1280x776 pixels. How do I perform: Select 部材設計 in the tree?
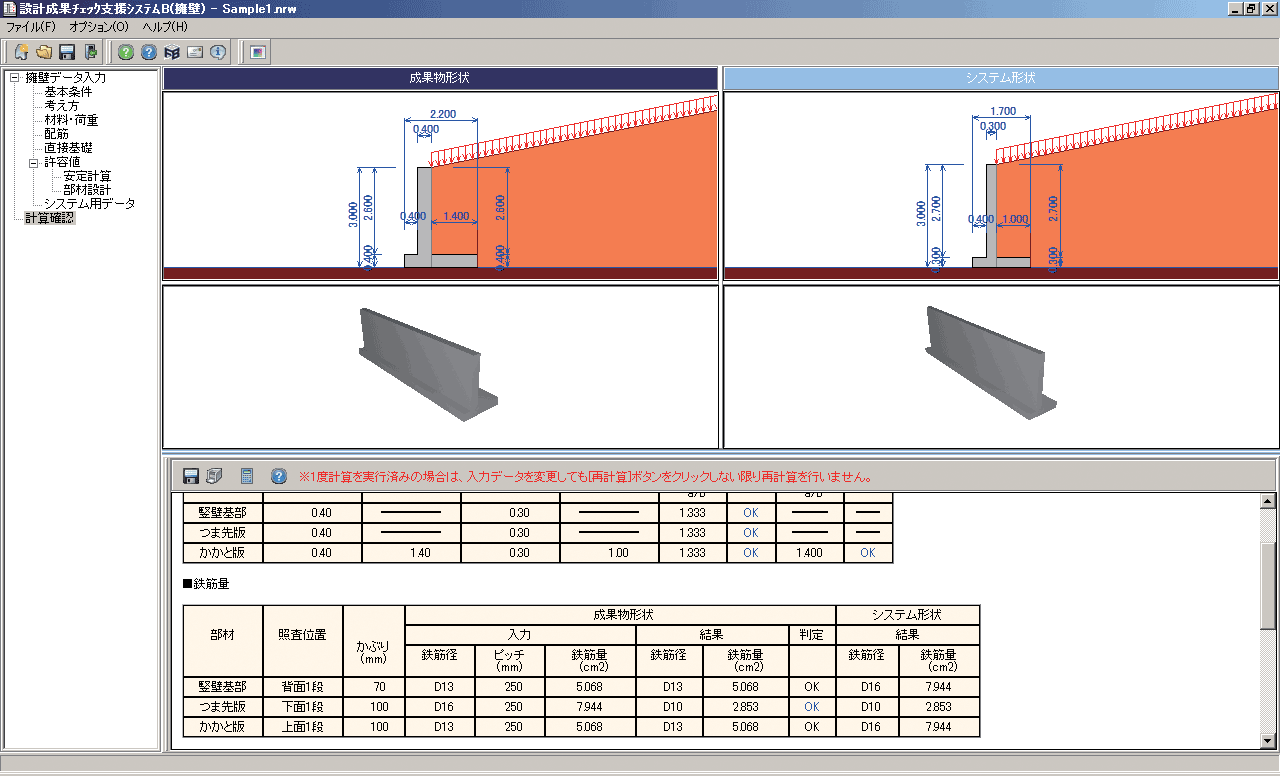coord(87,190)
